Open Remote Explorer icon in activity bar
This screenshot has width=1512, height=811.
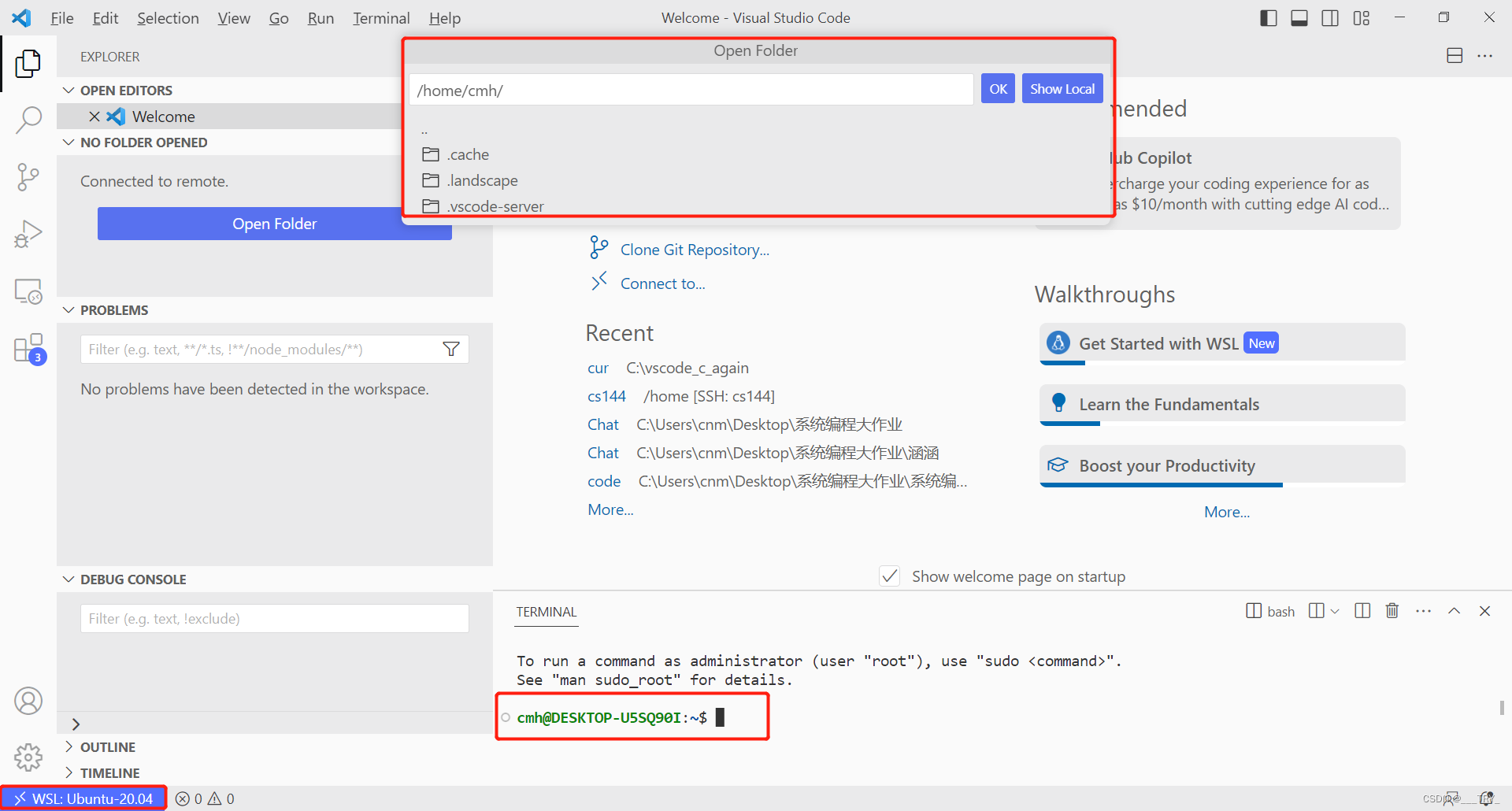click(28, 291)
